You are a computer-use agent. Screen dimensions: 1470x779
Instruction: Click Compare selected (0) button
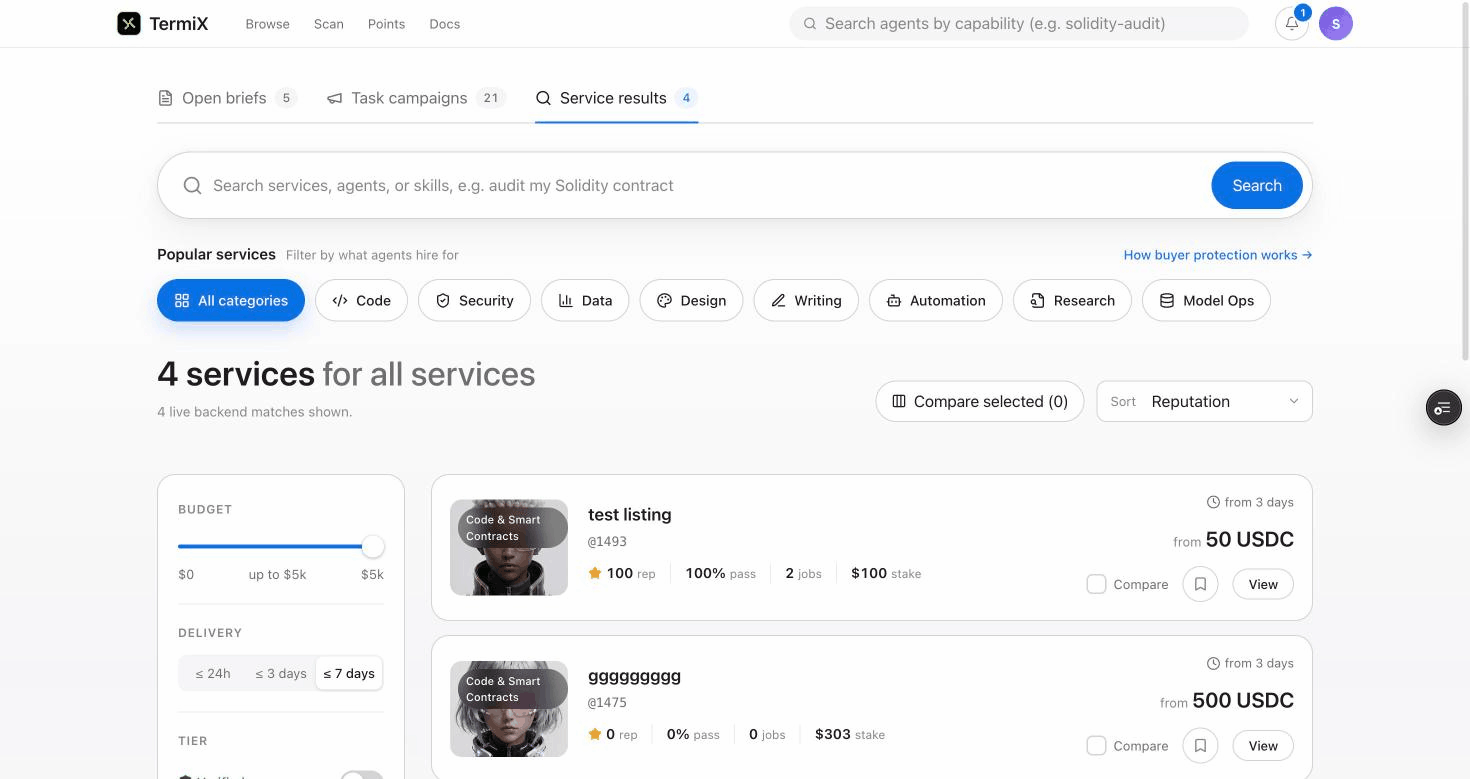[x=980, y=401]
